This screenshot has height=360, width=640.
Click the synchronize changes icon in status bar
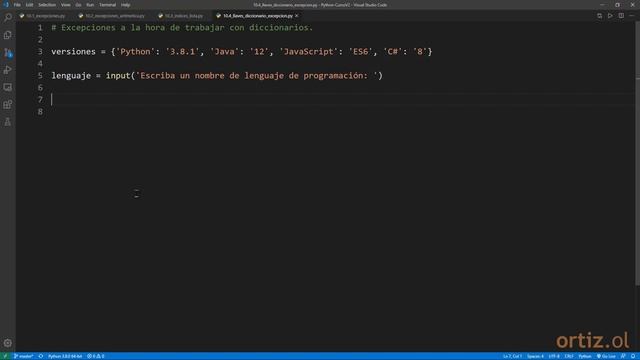click(x=41, y=356)
